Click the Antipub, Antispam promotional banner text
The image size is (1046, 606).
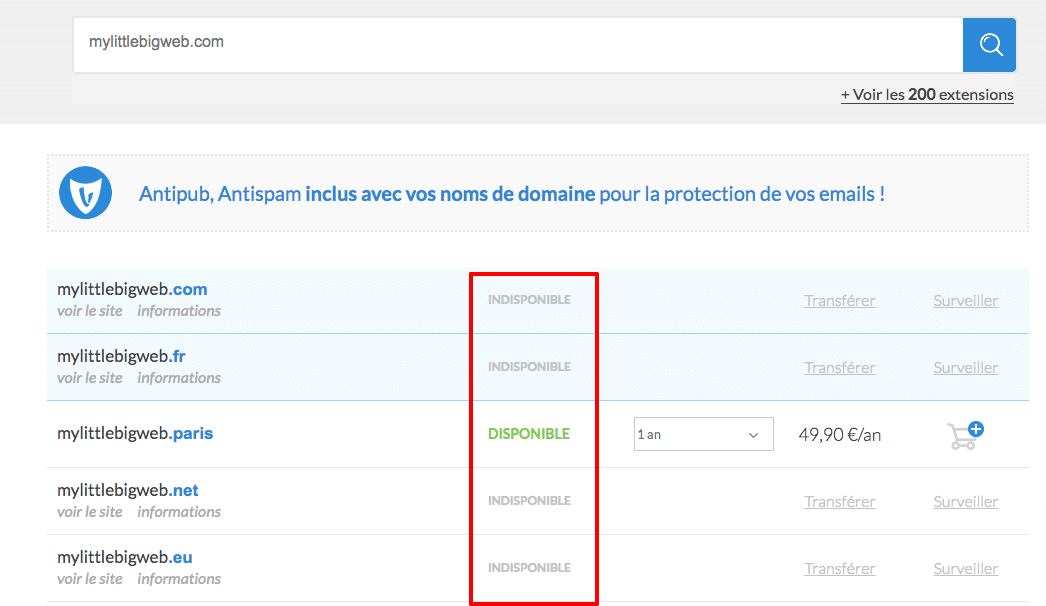coord(511,194)
